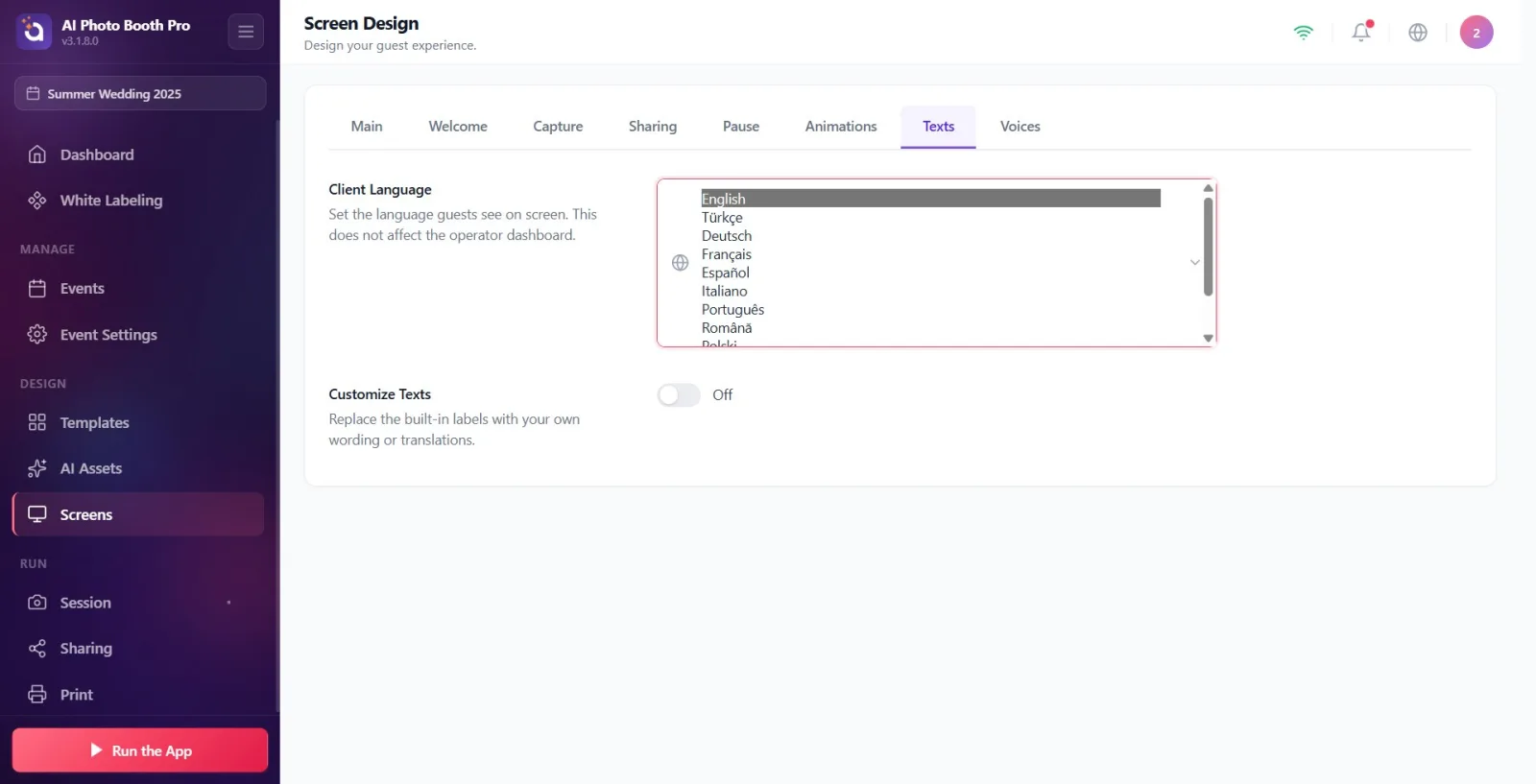Open AI Assets page
1536x784 pixels.
pos(139,469)
